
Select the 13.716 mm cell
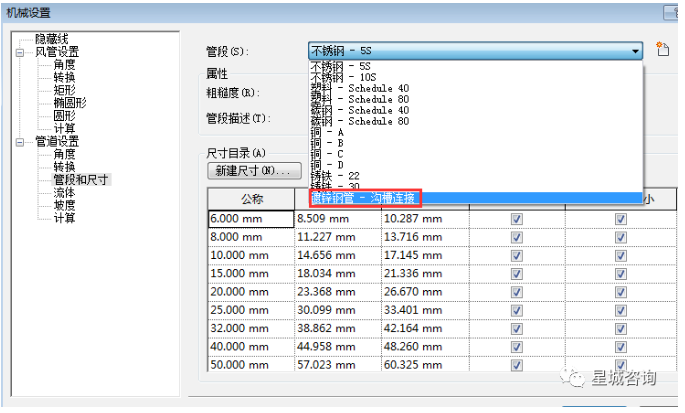tap(426, 237)
